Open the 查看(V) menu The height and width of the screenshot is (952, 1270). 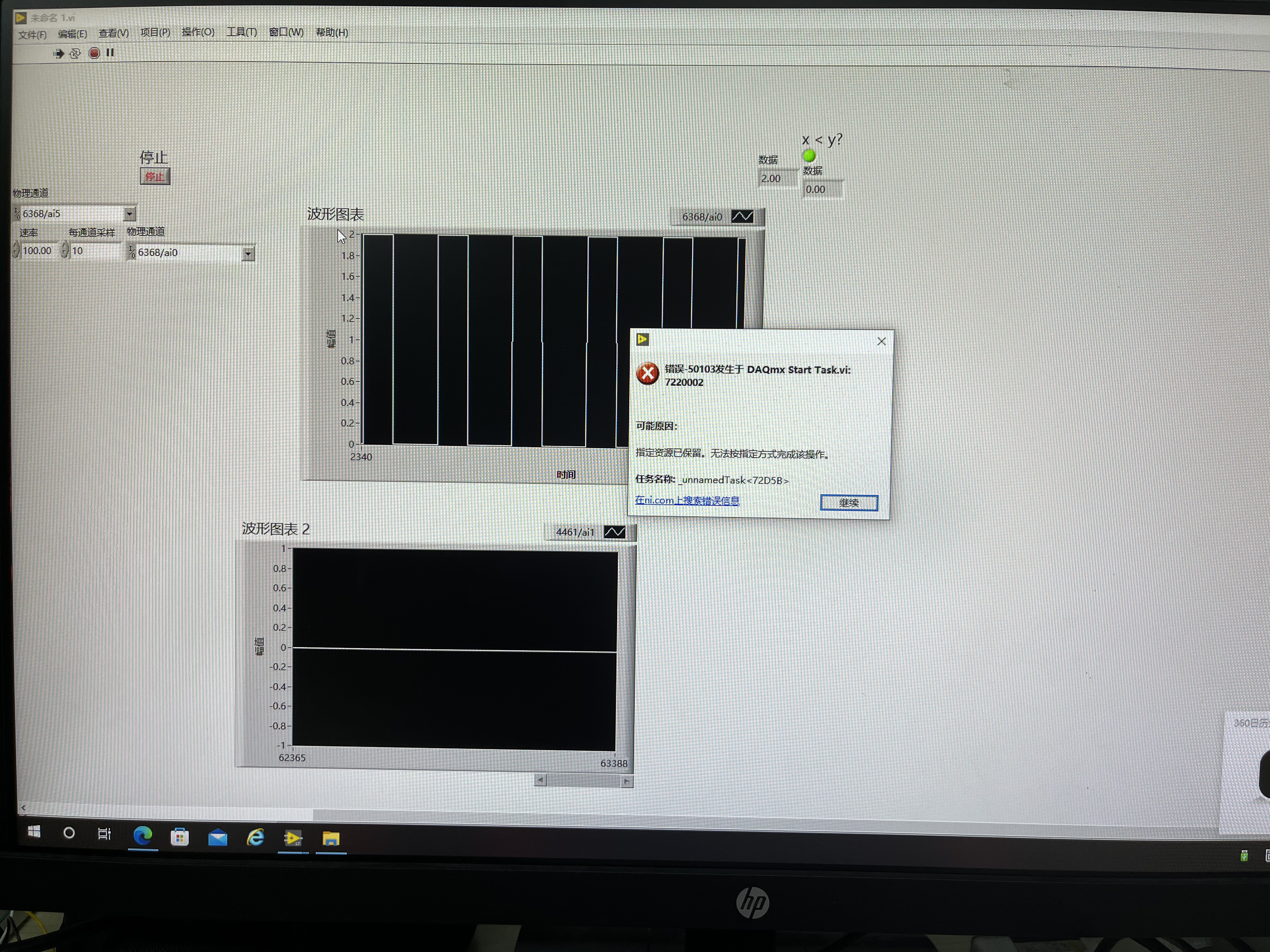tap(114, 33)
